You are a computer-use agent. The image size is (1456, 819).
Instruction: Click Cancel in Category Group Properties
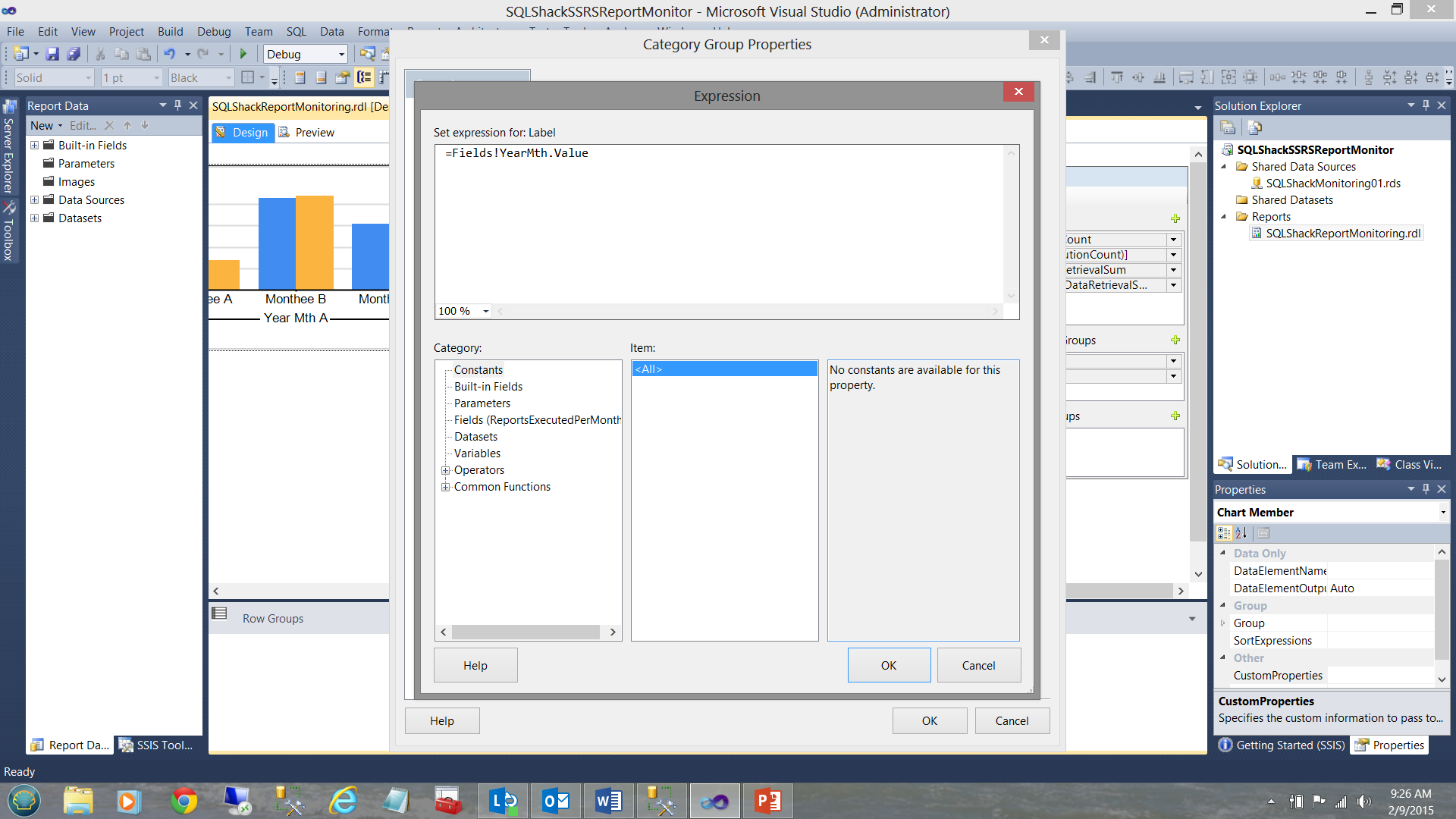[1012, 720]
